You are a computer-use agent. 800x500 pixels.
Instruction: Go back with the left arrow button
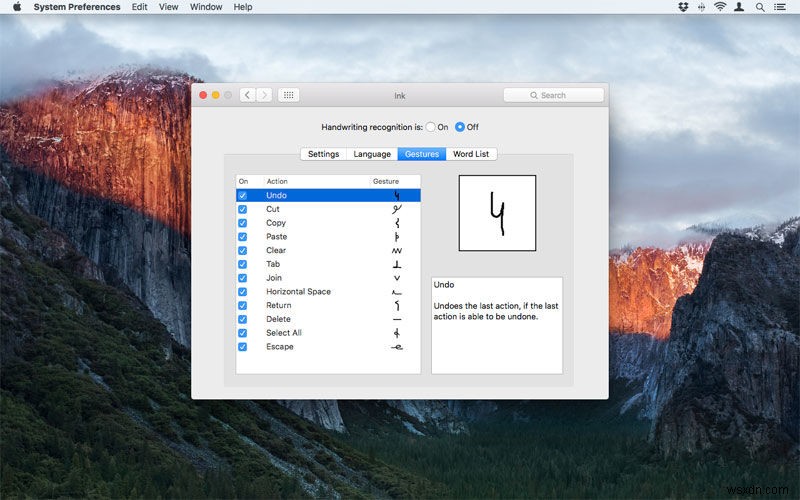(x=248, y=95)
